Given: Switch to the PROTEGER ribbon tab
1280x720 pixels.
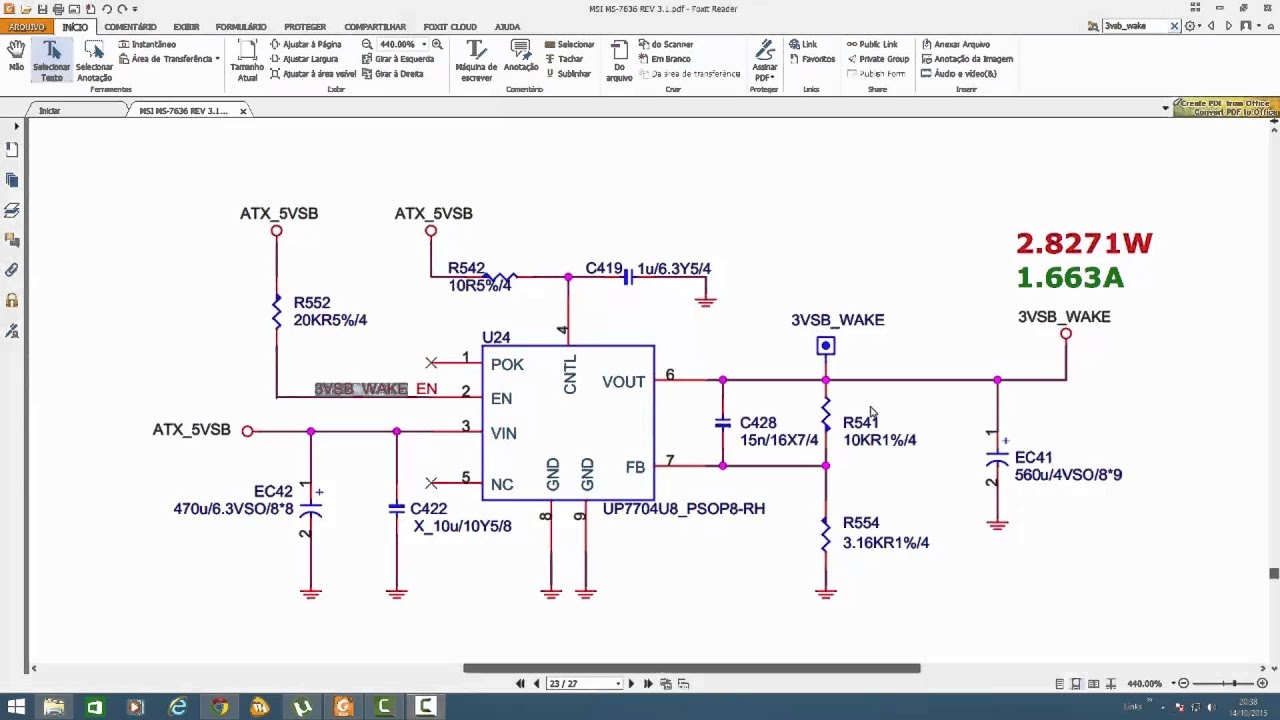Looking at the screenshot, I should pyautogui.click(x=305, y=27).
